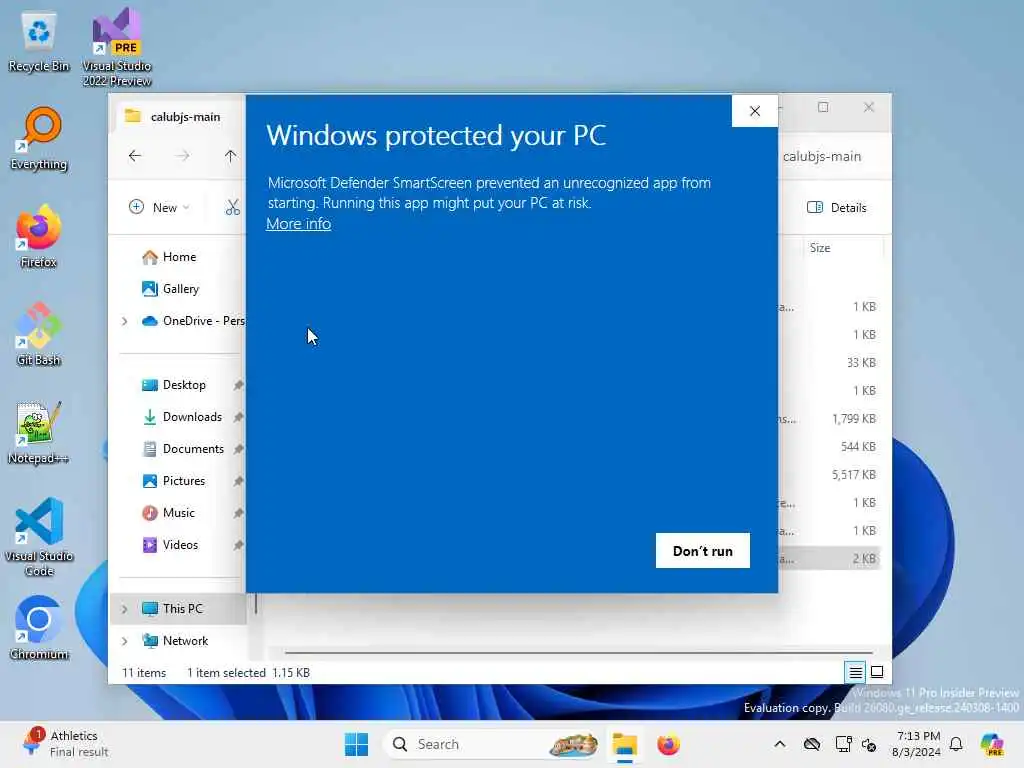
Task: Show hidden system tray icons
Action: [780, 744]
